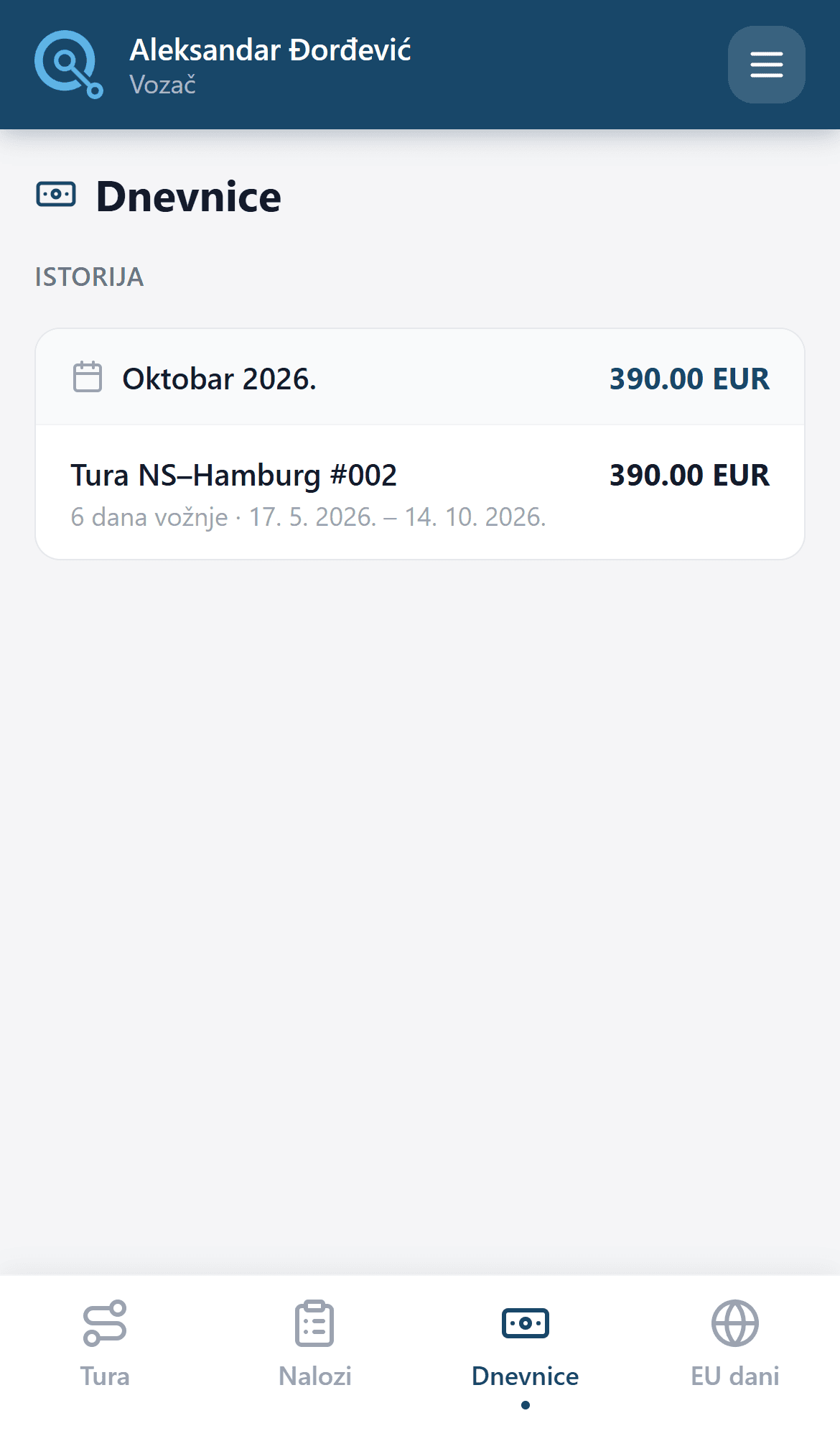Click the driver name Aleksandar Đorđević
Screen dimensions: 840x1431
[x=270, y=50]
